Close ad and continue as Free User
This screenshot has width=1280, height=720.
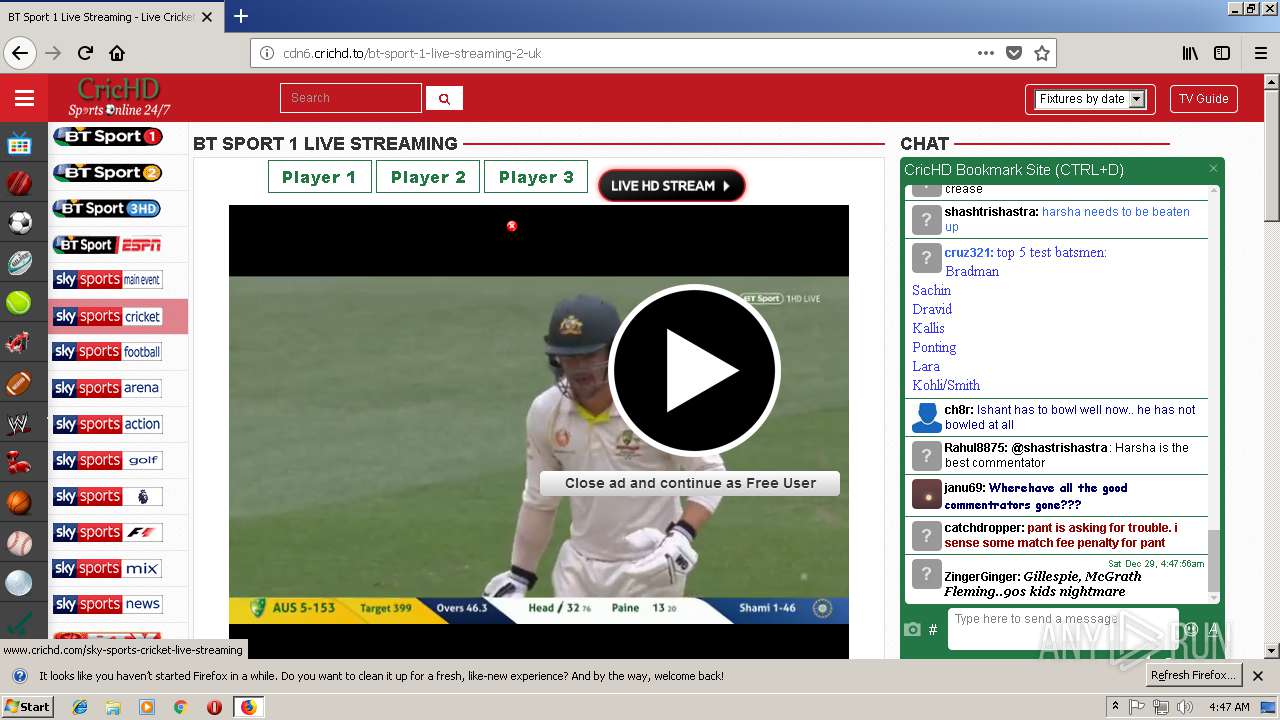(x=690, y=483)
